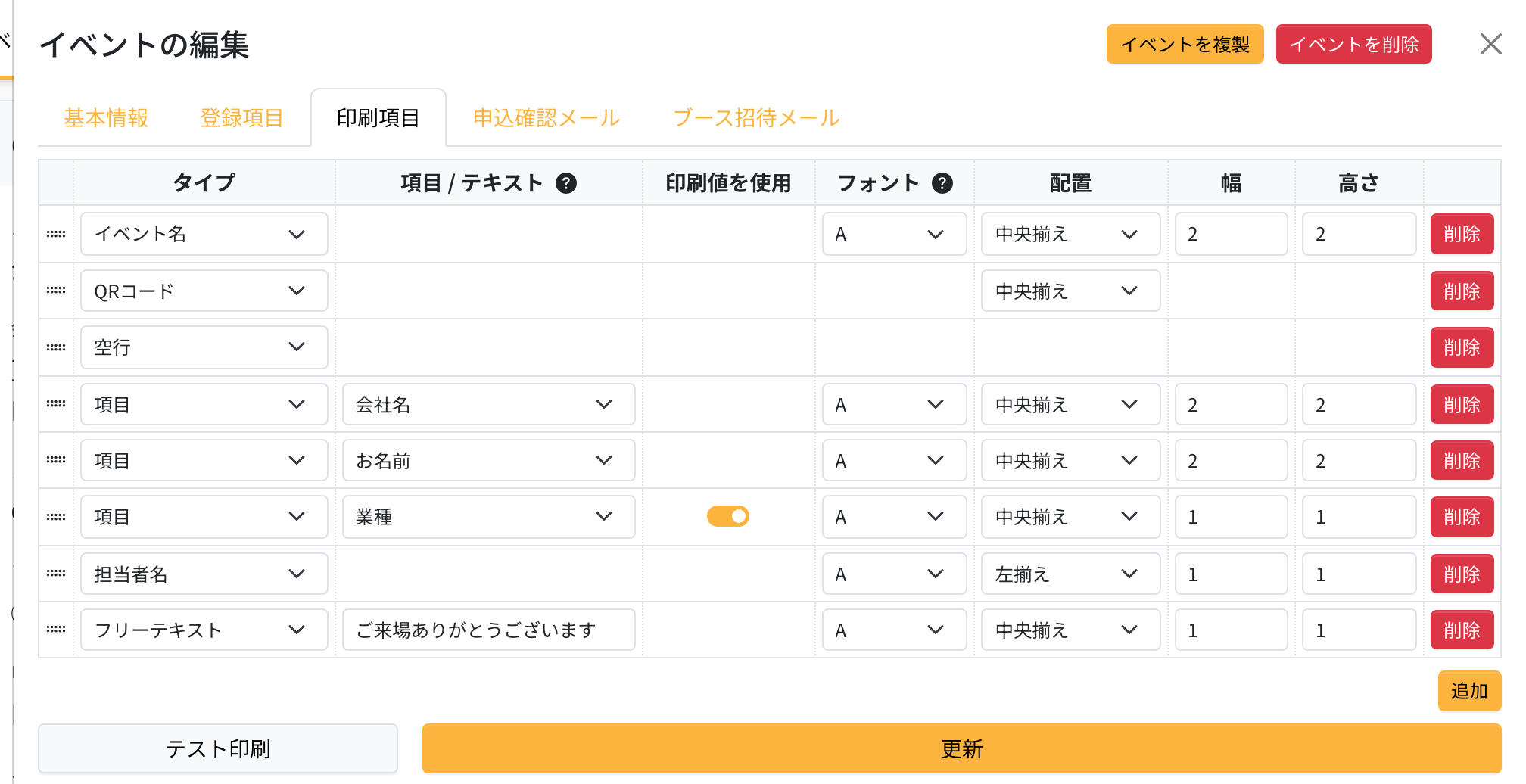Delete the 担当者名 row with 削除
The height and width of the screenshot is (784, 1526).
point(1462,574)
